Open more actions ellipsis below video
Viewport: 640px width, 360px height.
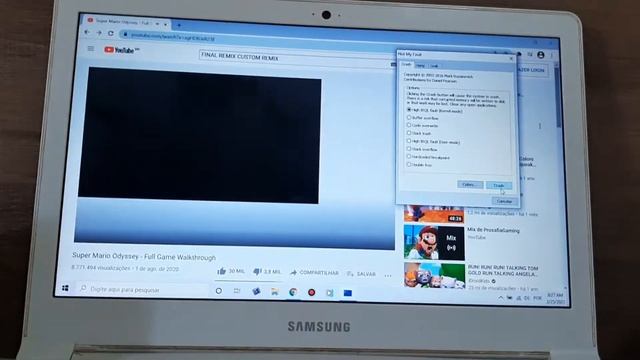[388, 276]
